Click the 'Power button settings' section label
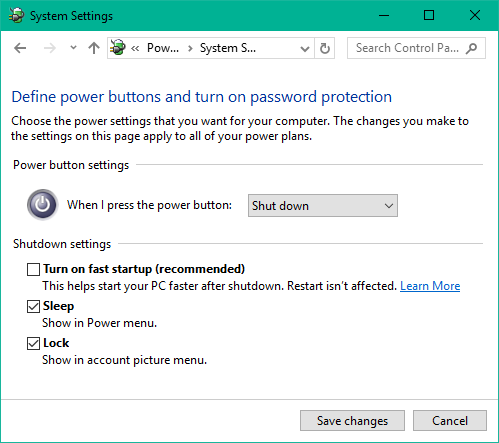The height and width of the screenshot is (443, 499). [x=71, y=165]
